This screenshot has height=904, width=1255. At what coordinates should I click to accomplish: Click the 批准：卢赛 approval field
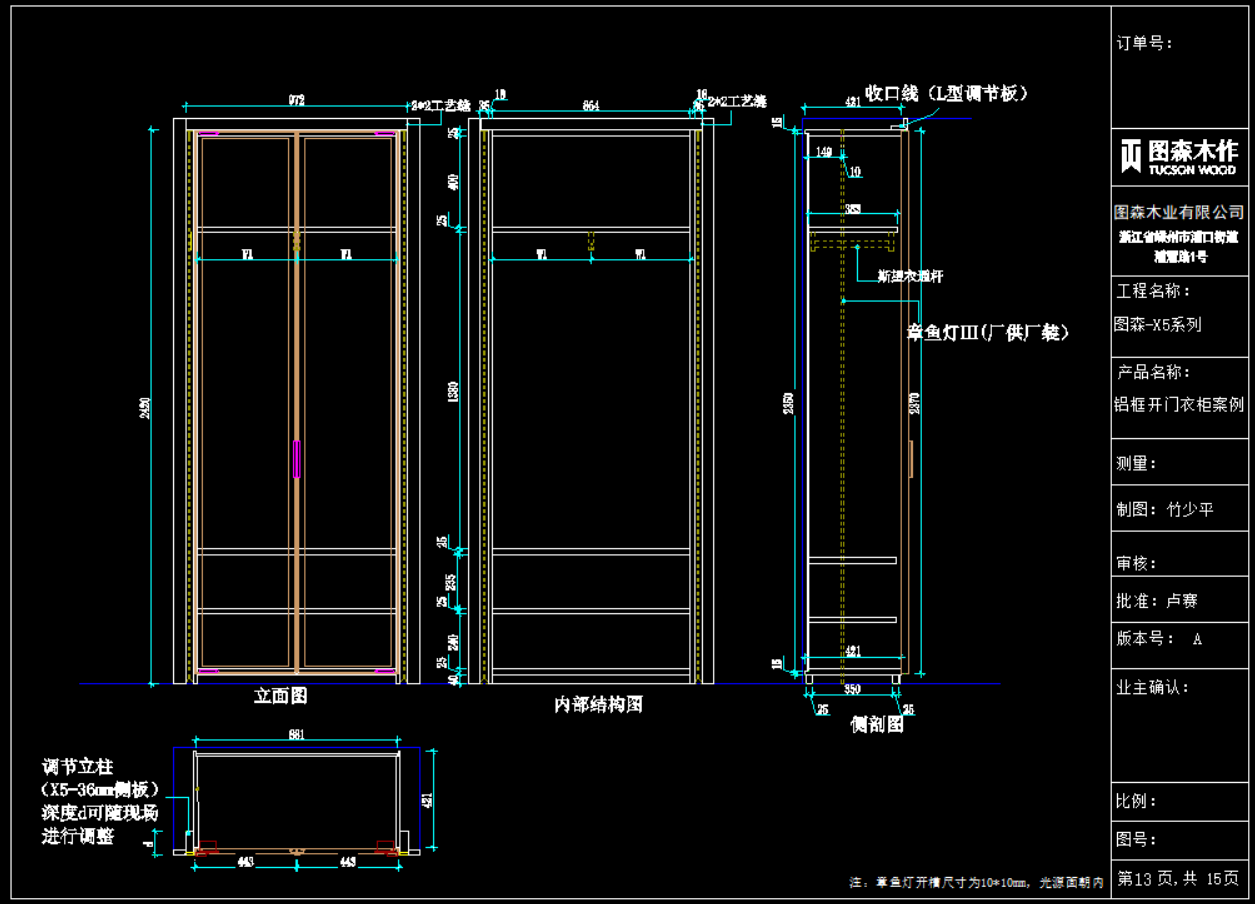pyautogui.click(x=1157, y=601)
